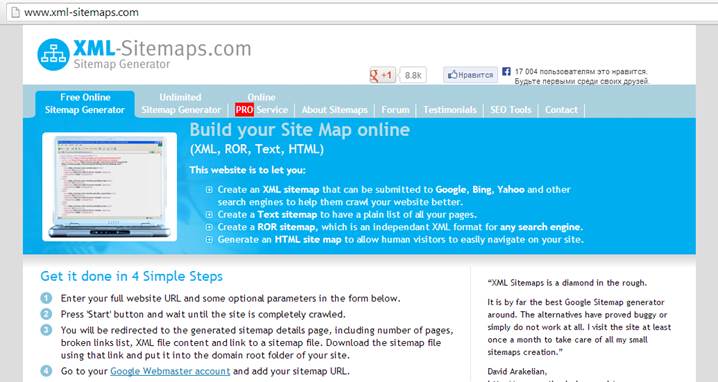Click the Facebook logo icon
Image resolution: width=718 pixels, height=382 pixels.
pyautogui.click(x=506, y=71)
